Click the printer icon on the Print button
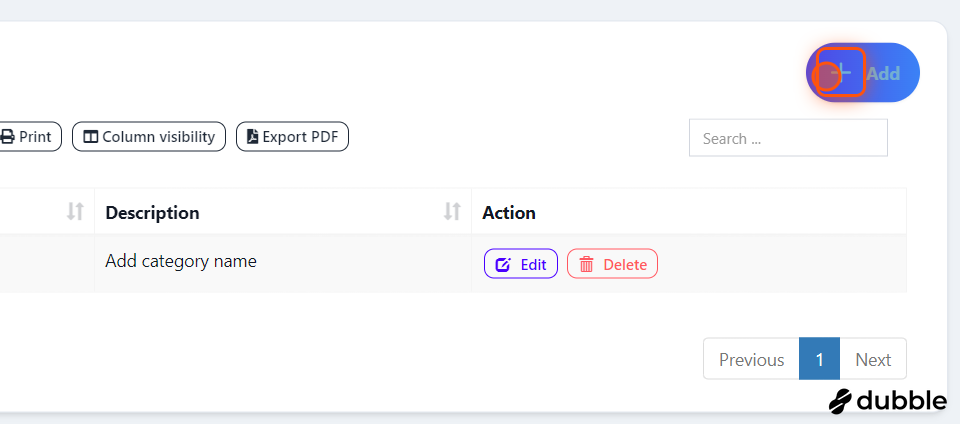 tap(7, 136)
